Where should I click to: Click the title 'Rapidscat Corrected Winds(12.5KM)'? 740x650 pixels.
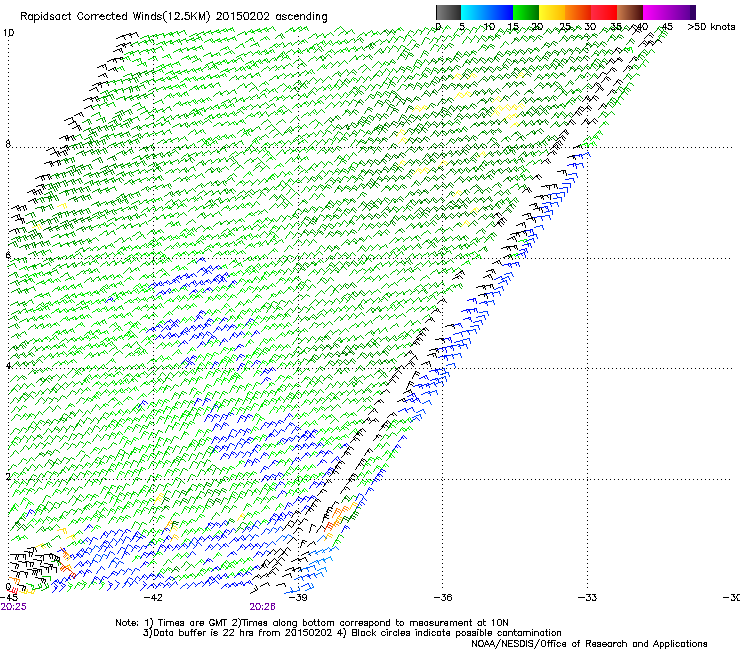pos(116,17)
